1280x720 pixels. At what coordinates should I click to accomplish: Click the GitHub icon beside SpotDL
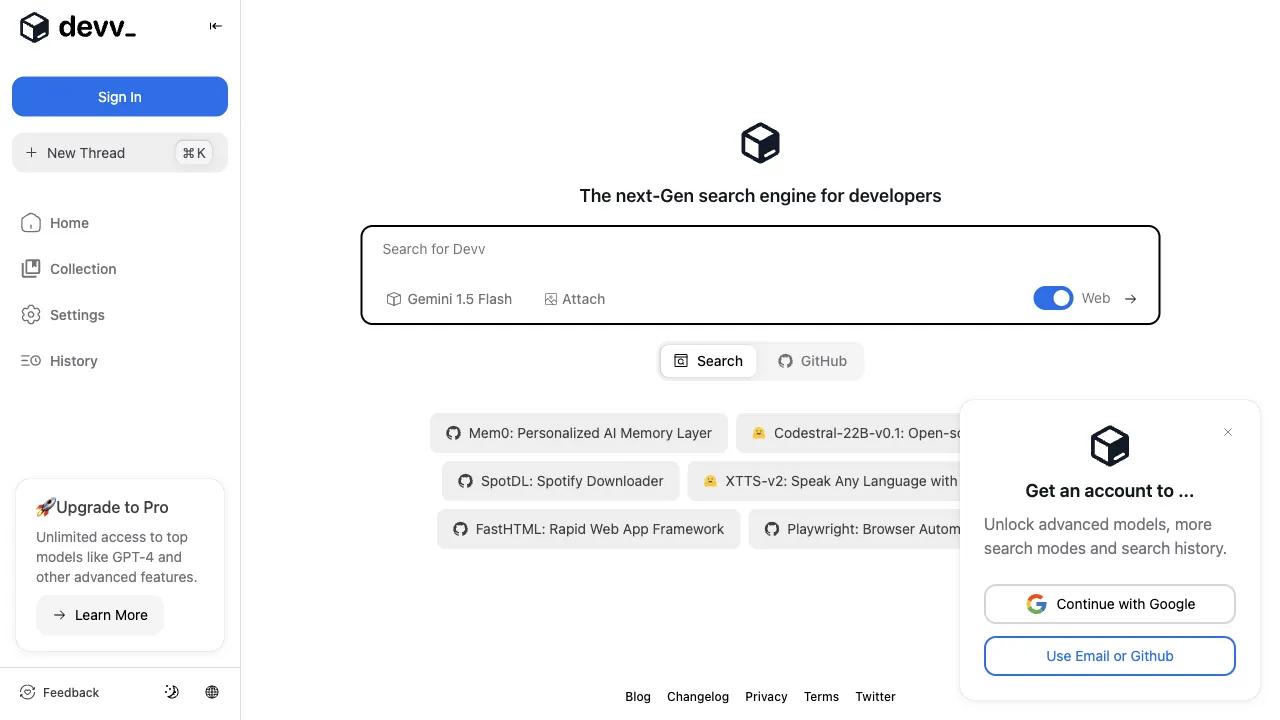[465, 481]
